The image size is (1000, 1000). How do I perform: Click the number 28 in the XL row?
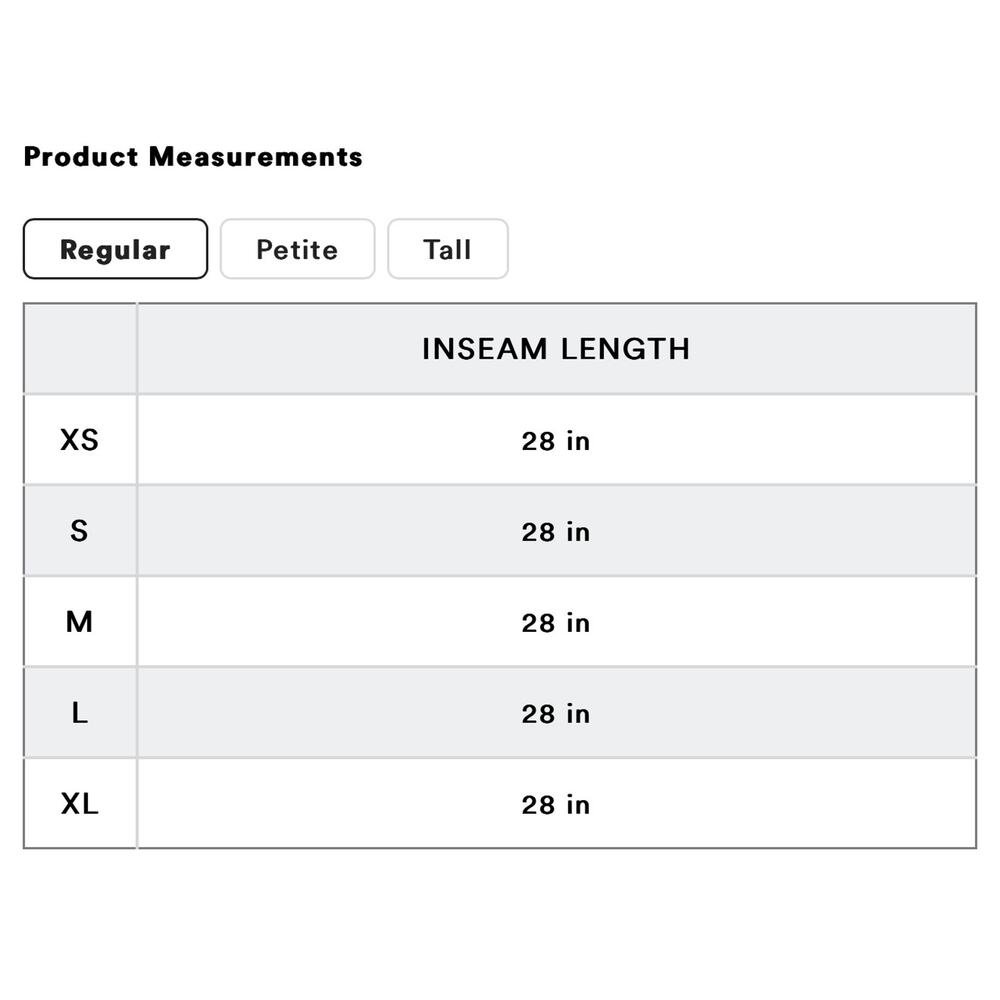[538, 805]
